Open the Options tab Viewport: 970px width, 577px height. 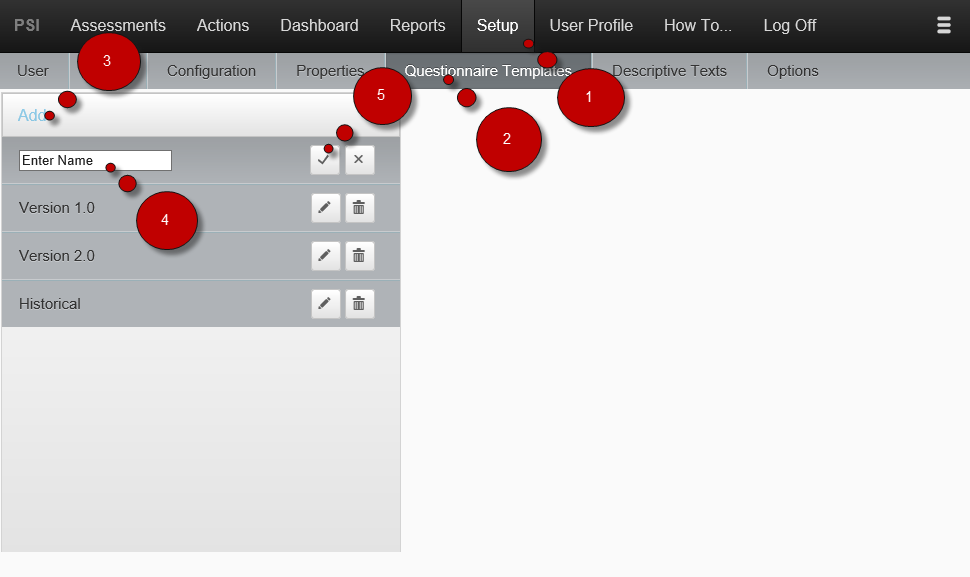(x=792, y=71)
